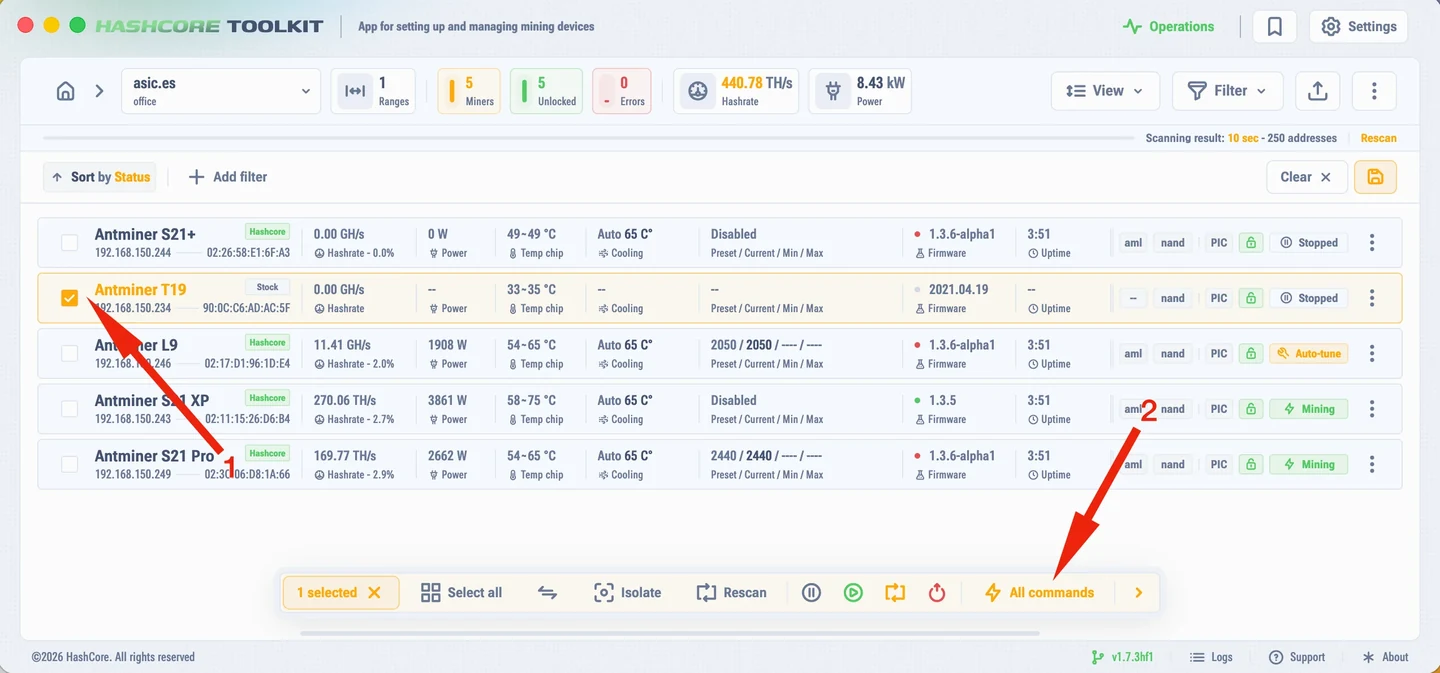The height and width of the screenshot is (673, 1440).
Task: Open the Filter dropdown
Action: click(1227, 91)
